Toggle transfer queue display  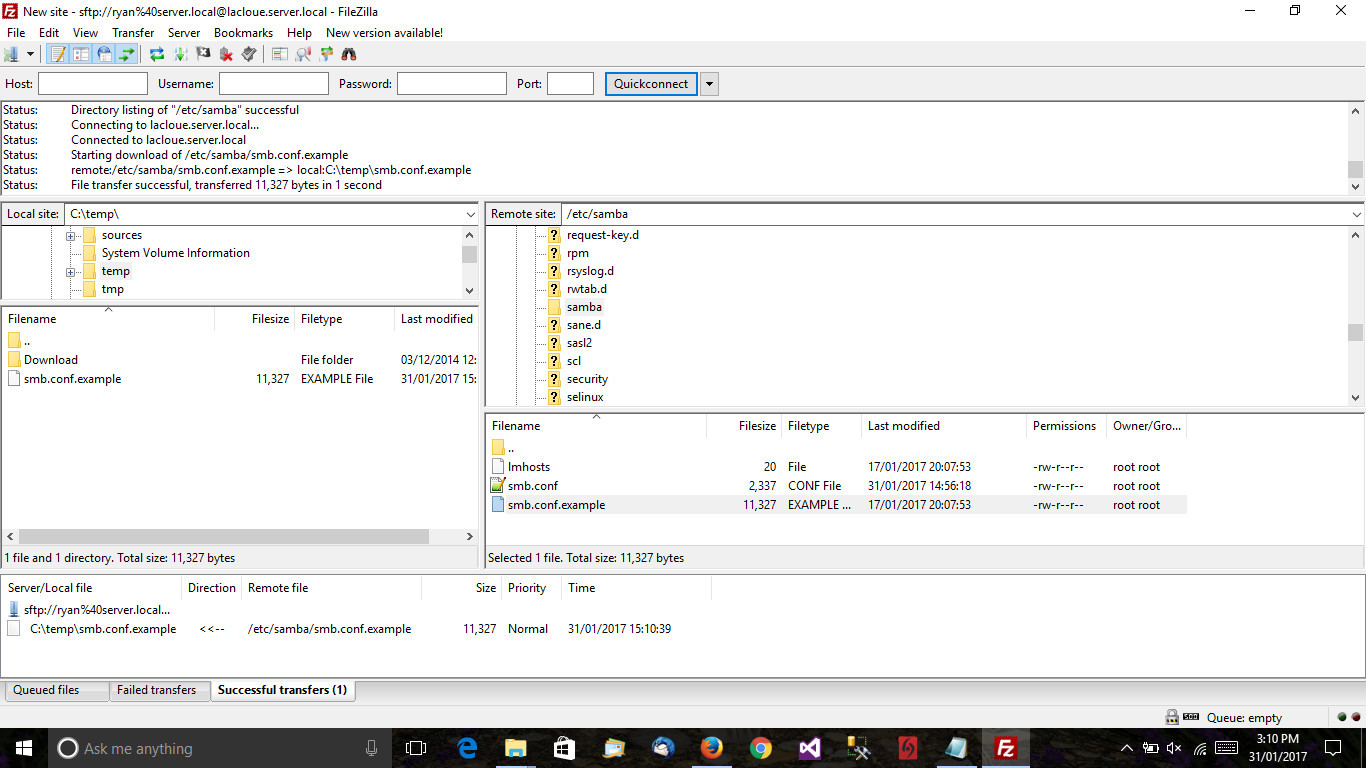tap(127, 54)
